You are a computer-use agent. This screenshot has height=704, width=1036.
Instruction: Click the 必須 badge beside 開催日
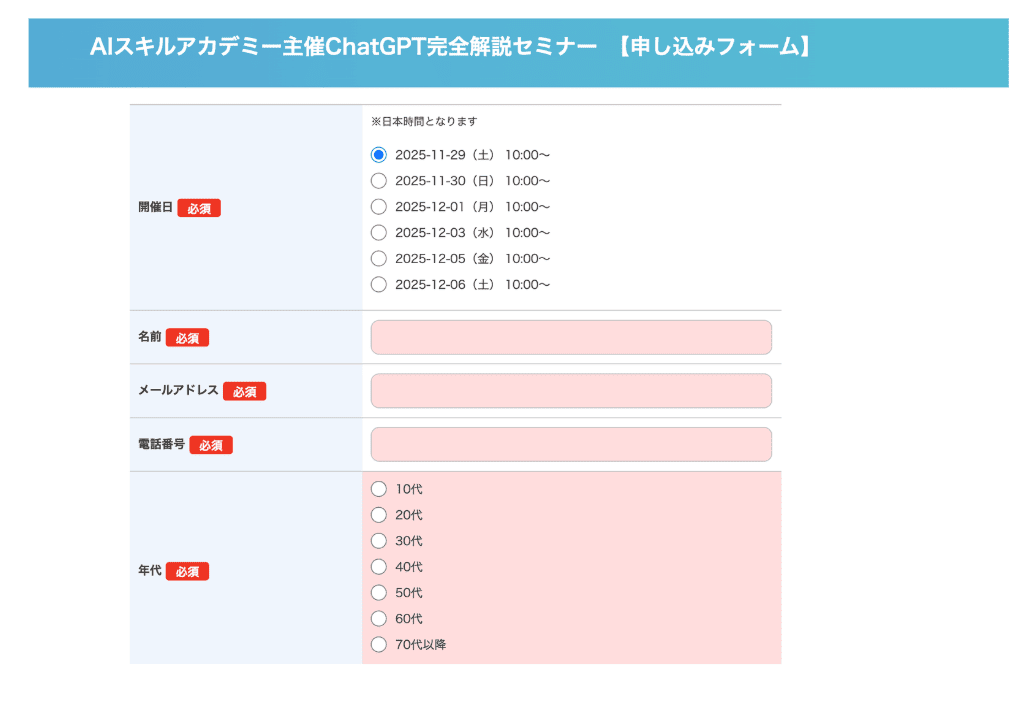pyautogui.click(x=199, y=208)
